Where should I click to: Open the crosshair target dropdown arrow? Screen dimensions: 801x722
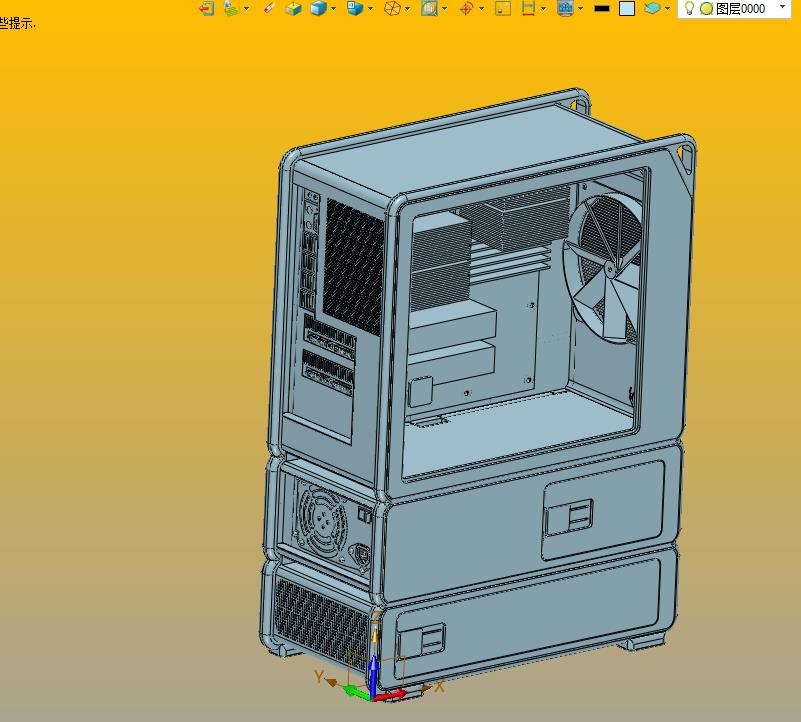[x=481, y=9]
